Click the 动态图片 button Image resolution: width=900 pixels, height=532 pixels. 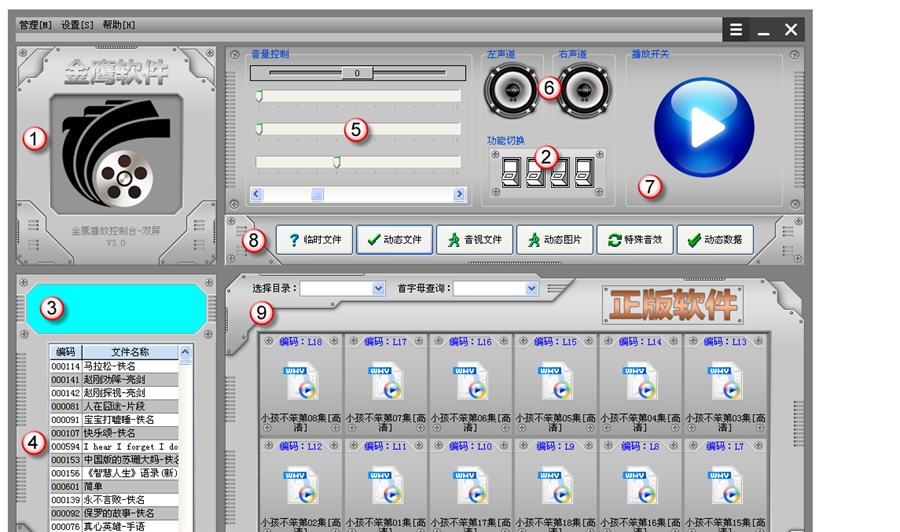pyautogui.click(x=554, y=239)
